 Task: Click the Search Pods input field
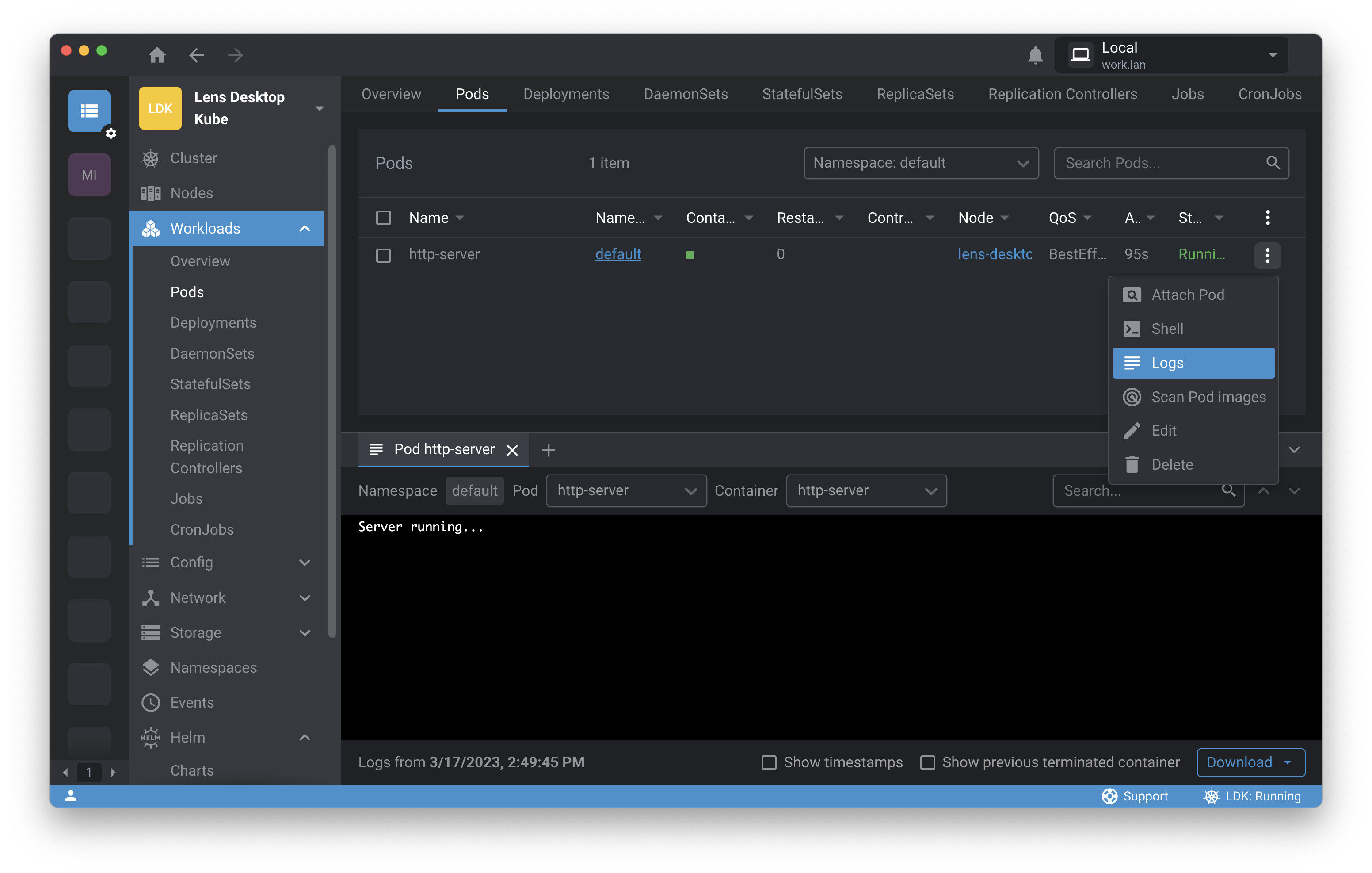click(1162, 163)
